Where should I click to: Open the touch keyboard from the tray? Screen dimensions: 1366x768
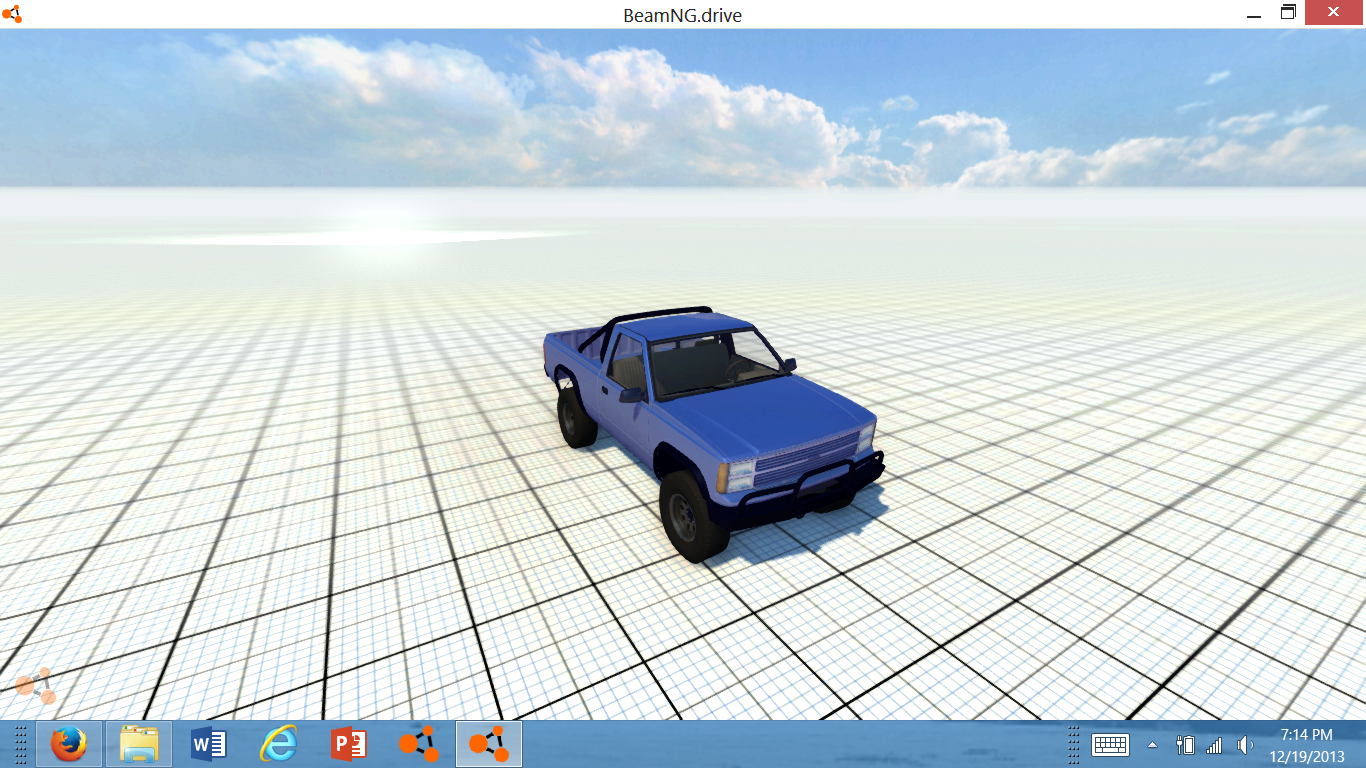(x=1110, y=745)
